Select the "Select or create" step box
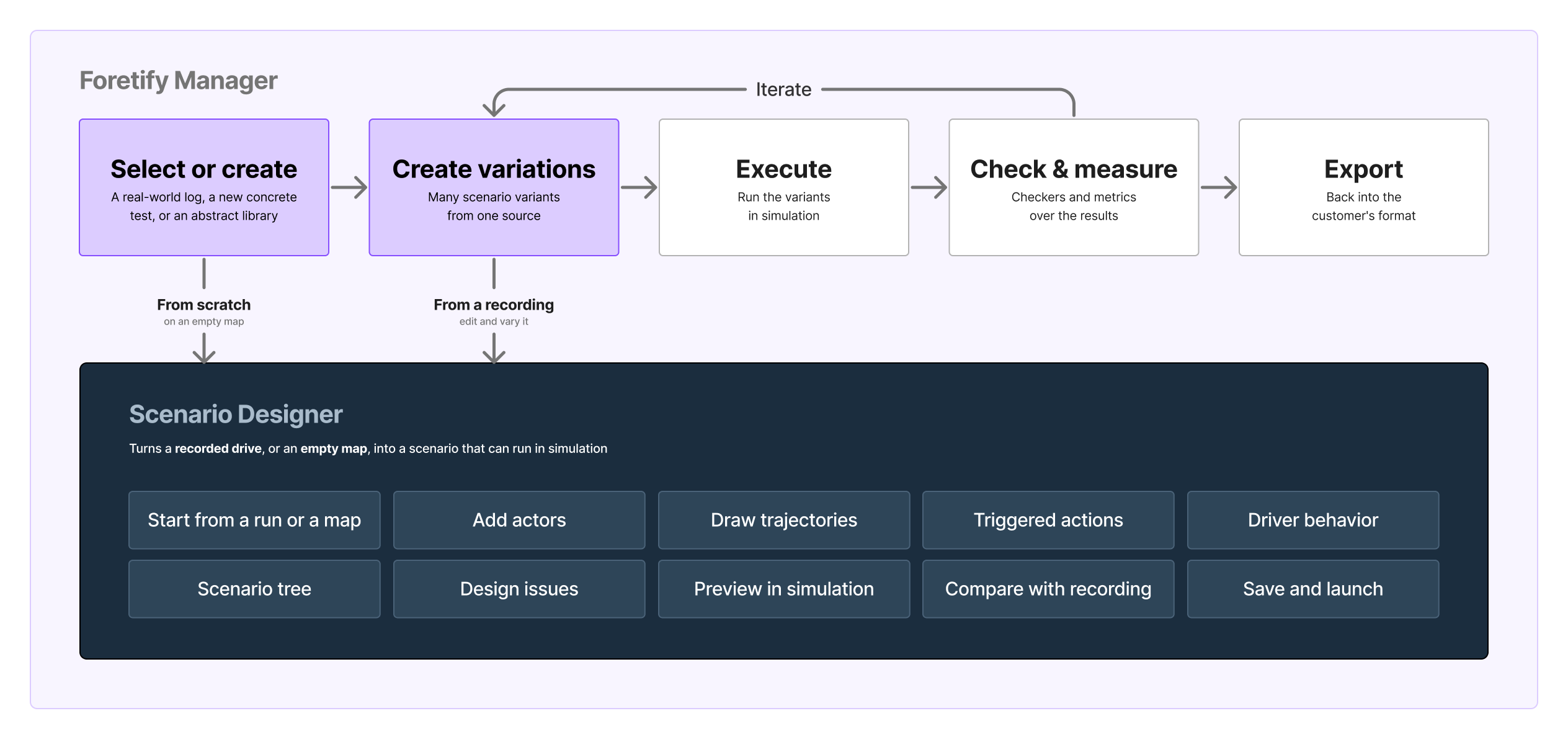Image resolution: width=1568 pixels, height=739 pixels. (x=204, y=187)
